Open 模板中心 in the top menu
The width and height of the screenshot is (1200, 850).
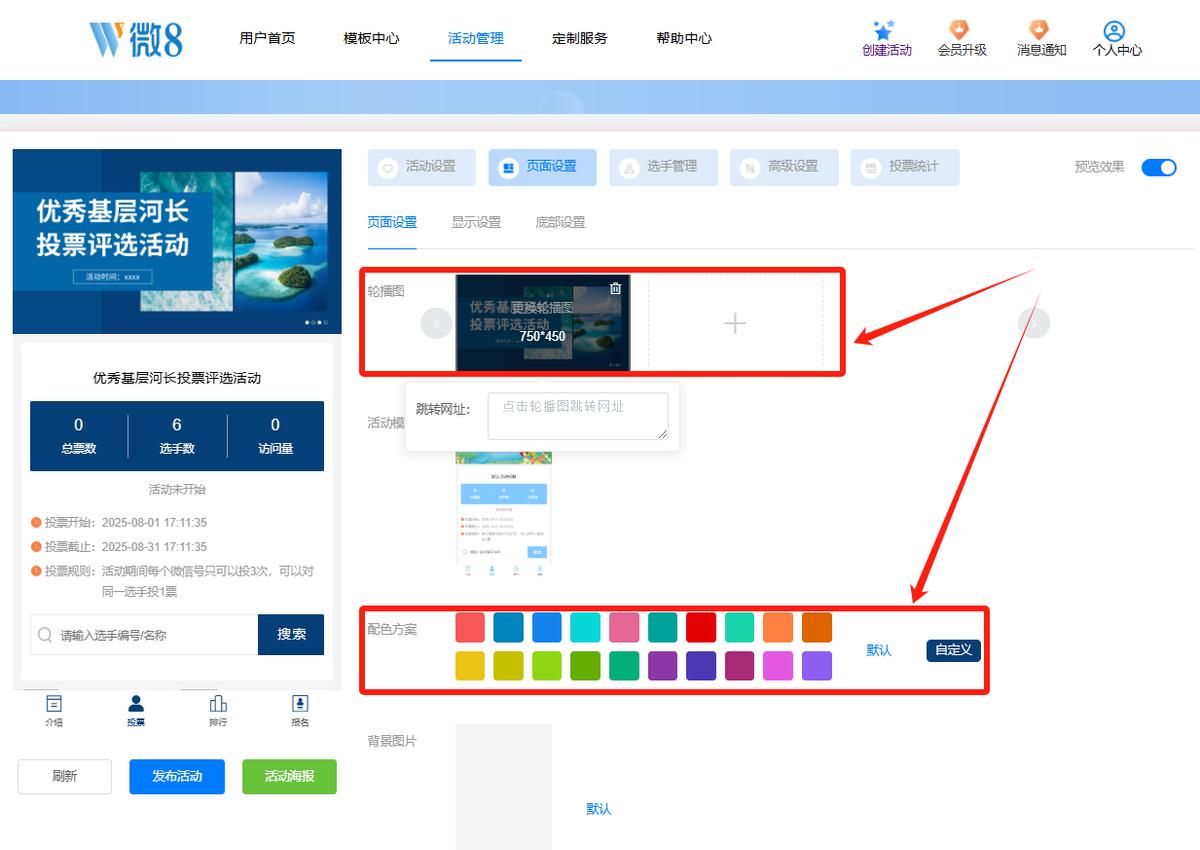[371, 38]
